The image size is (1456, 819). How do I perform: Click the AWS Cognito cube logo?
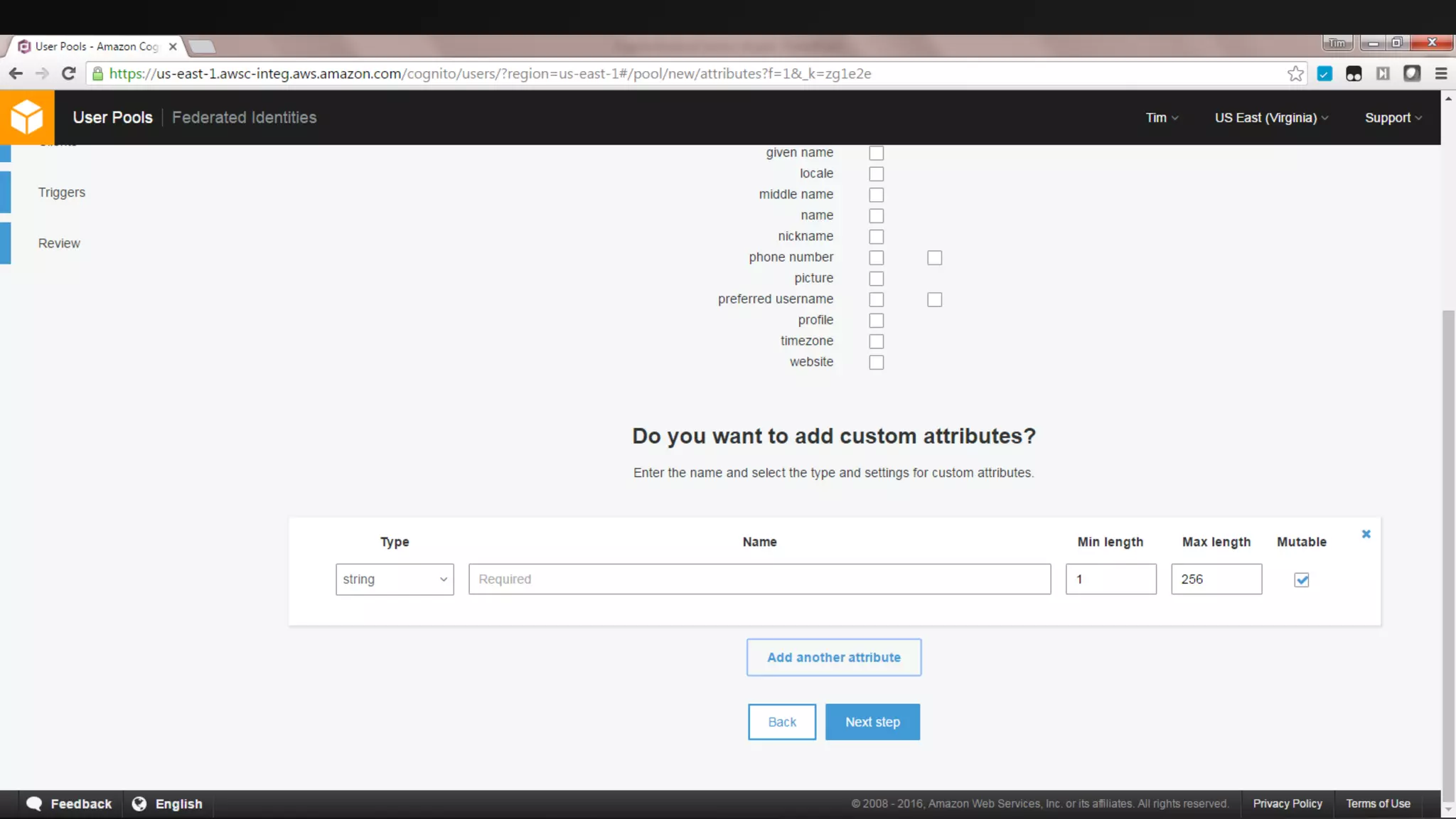pos(27,117)
